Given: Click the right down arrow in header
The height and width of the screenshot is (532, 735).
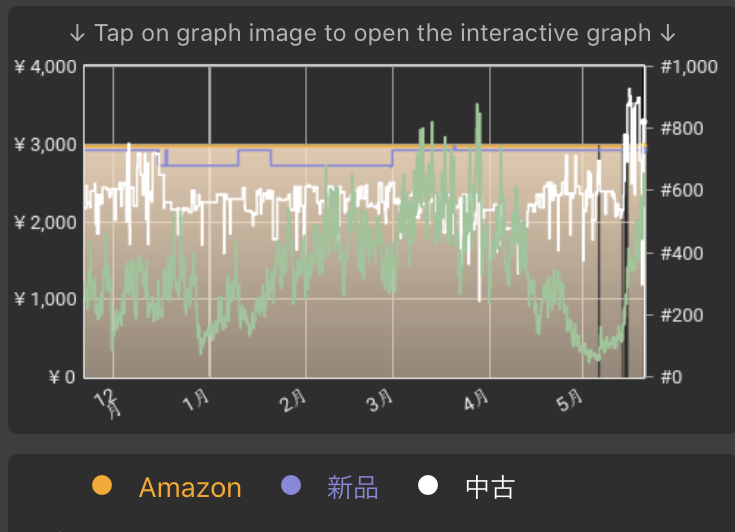Looking at the screenshot, I should click(x=668, y=33).
